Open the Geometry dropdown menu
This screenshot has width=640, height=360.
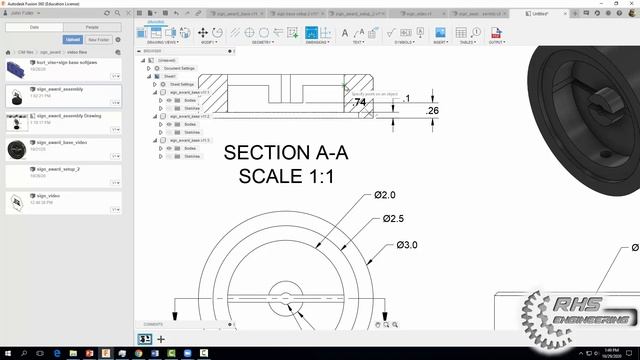(262, 42)
